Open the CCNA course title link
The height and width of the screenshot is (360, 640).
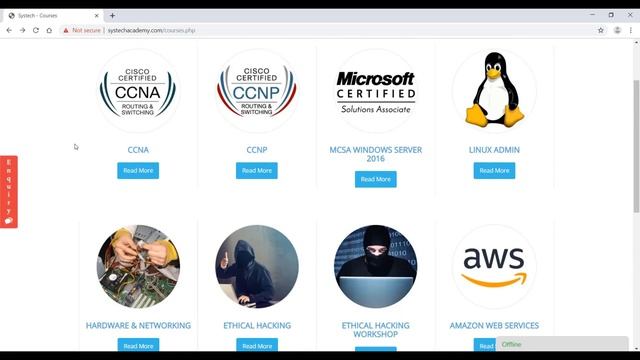coord(138,150)
